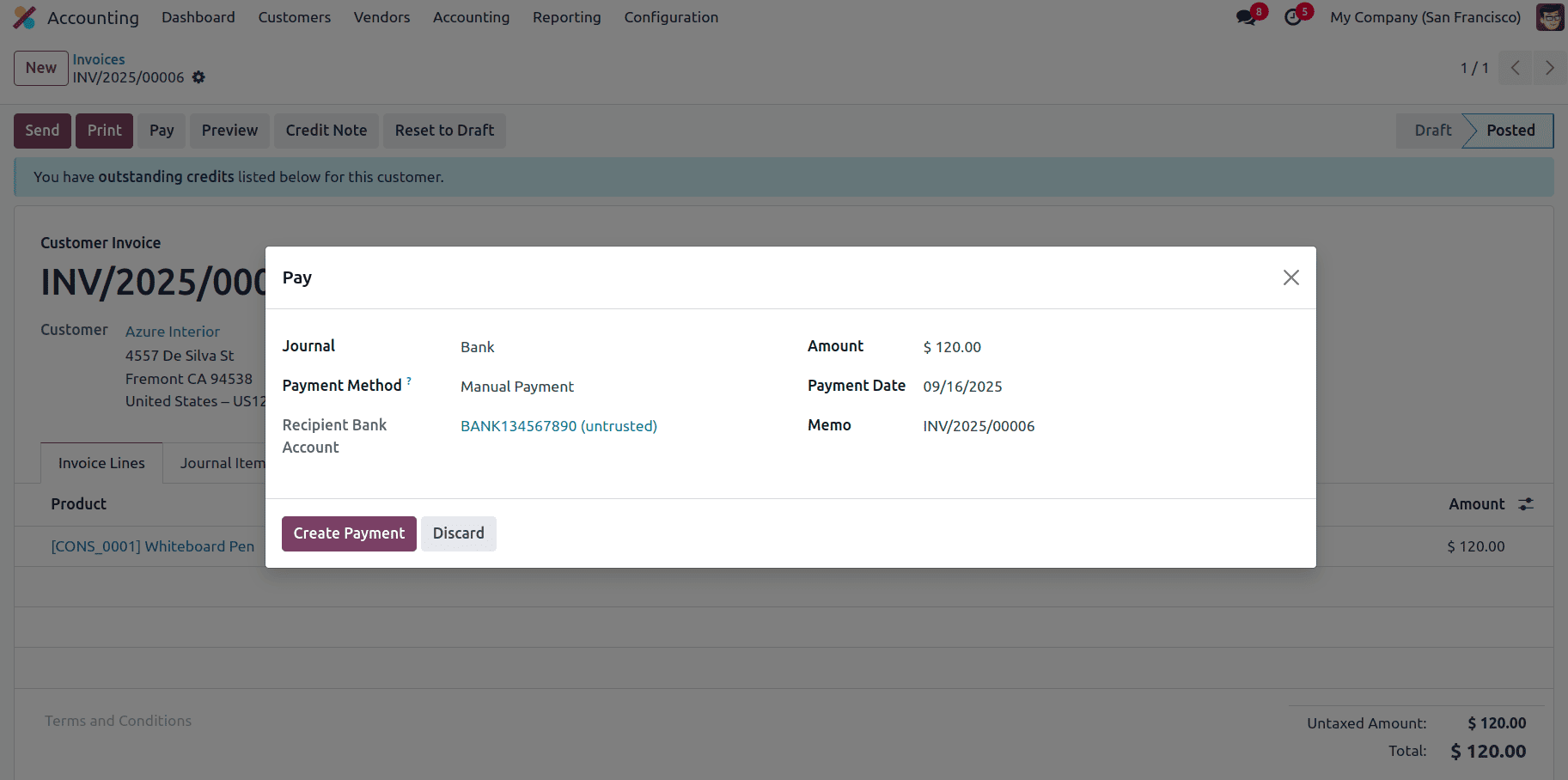Click the previous record arrow
Viewport: 1568px width, 780px height.
pyautogui.click(x=1515, y=67)
